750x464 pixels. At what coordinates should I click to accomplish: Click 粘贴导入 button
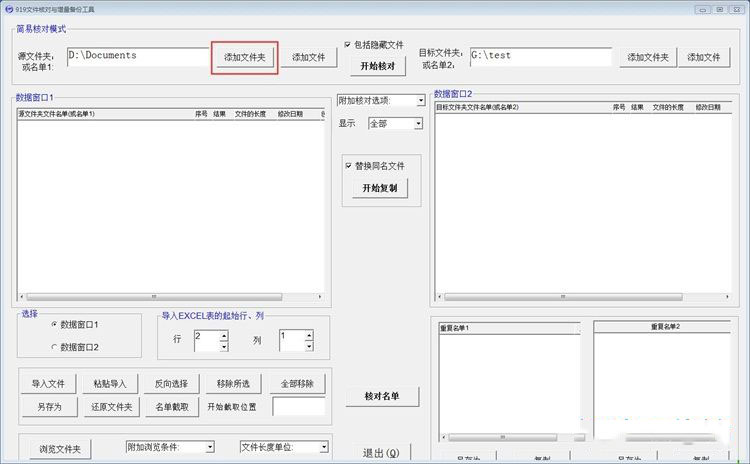click(x=110, y=384)
